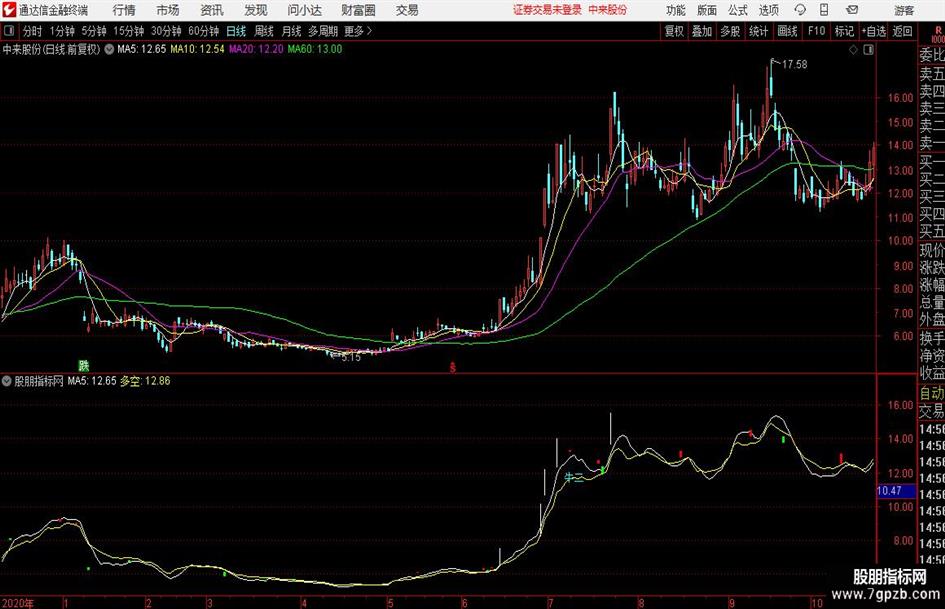Open the mobile phone icon in the title bar

point(824,10)
